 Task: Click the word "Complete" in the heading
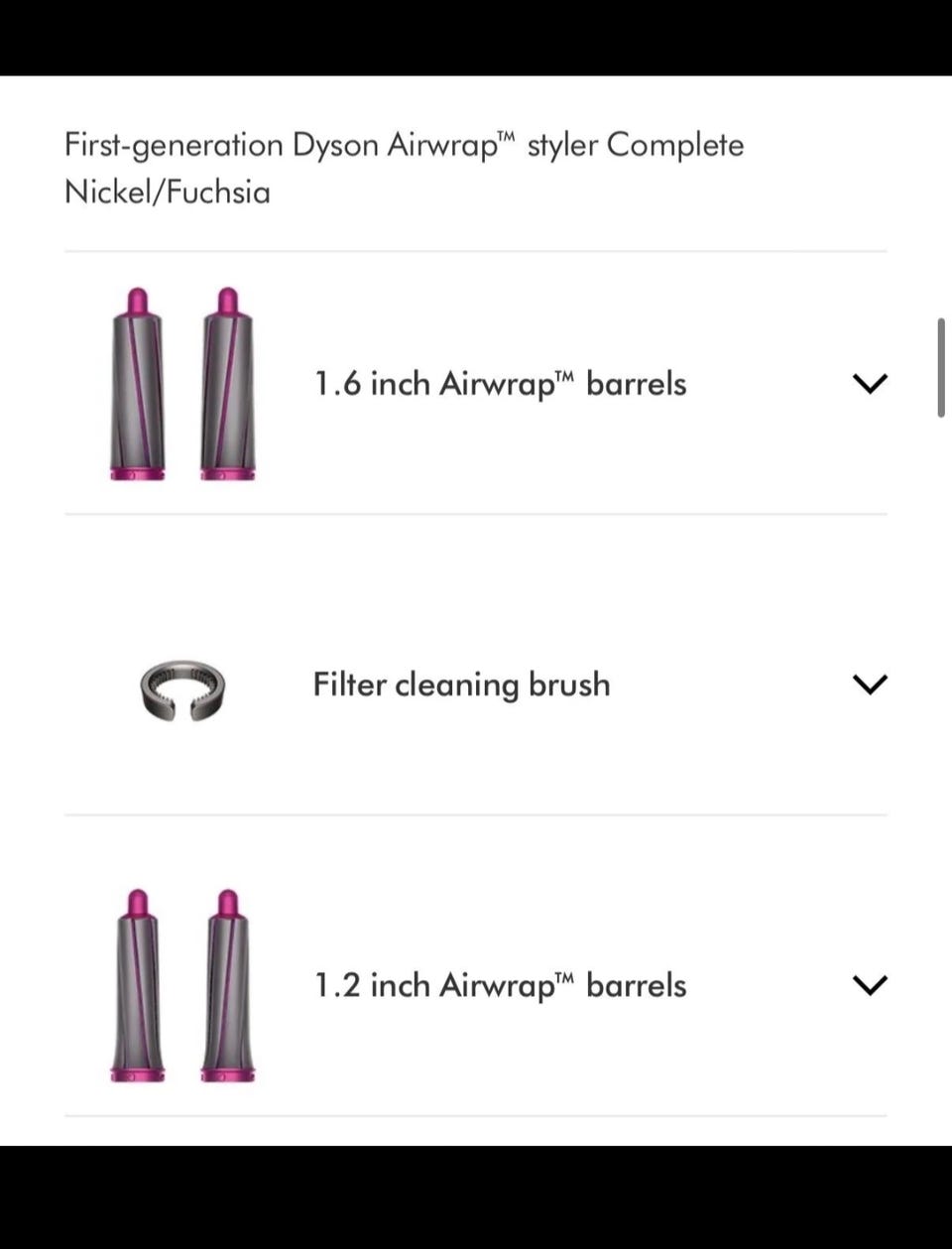tap(674, 145)
